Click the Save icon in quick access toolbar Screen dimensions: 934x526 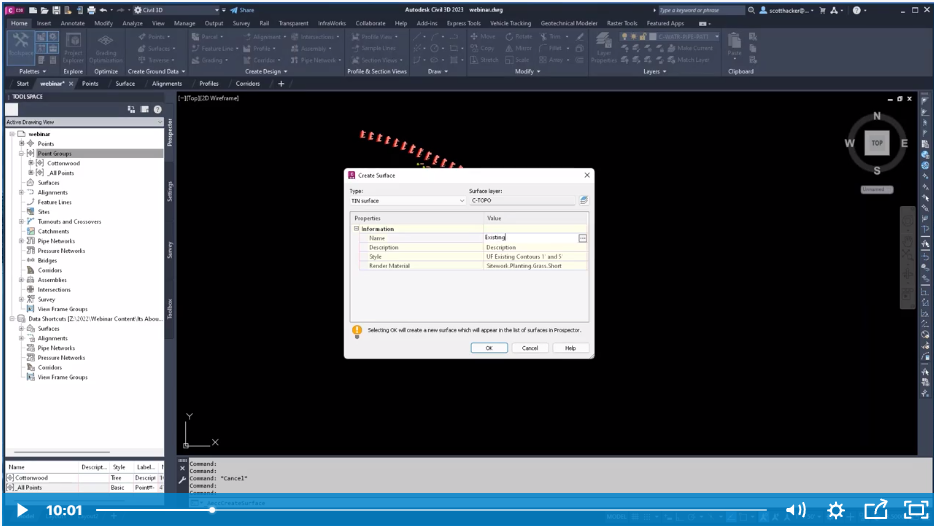(56, 10)
